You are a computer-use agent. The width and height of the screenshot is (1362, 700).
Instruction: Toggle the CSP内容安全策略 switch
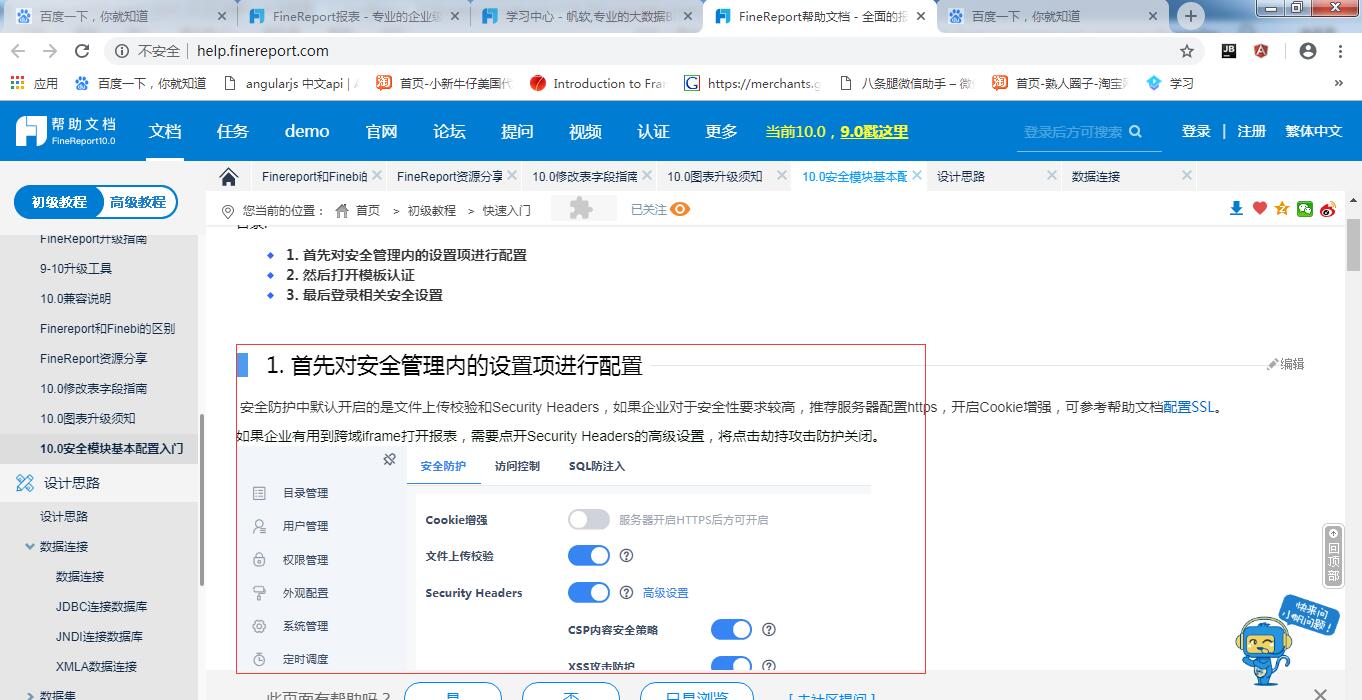coord(732,629)
